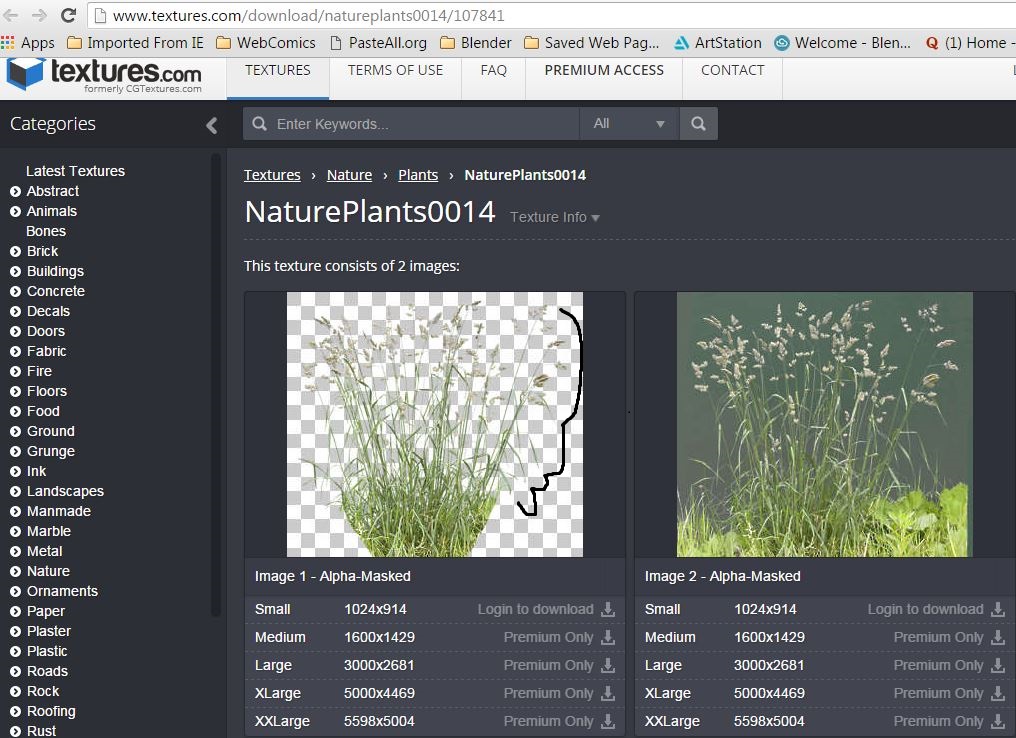Expand the Nature category arrow
The width and height of the screenshot is (1016, 738).
tap(16, 571)
